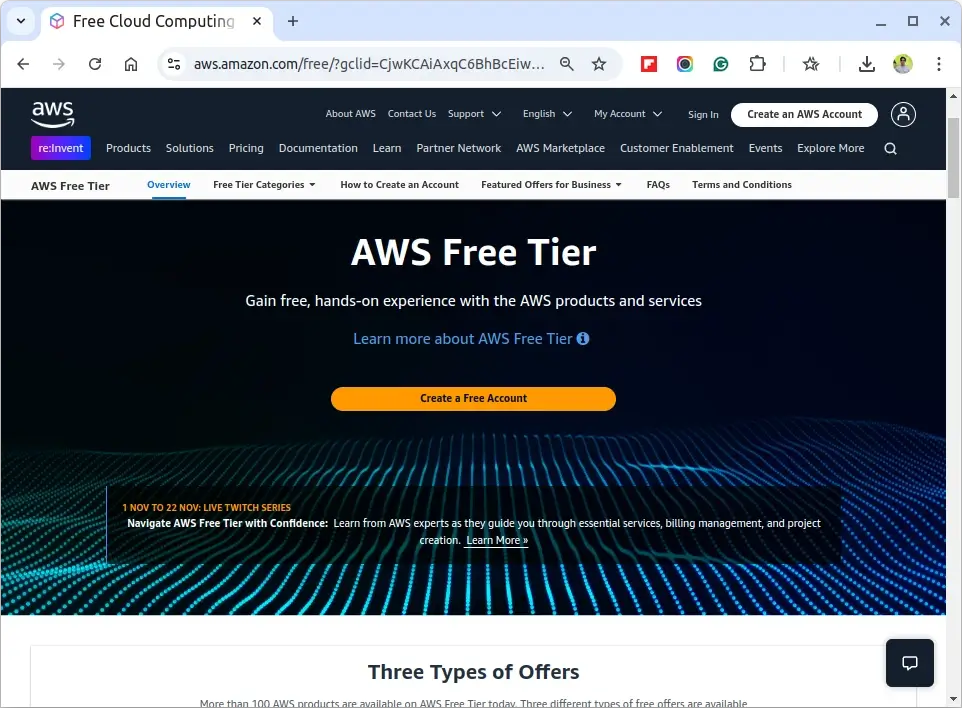Click the user profile icon beside Create an AWS Account
962x708 pixels.
point(903,114)
